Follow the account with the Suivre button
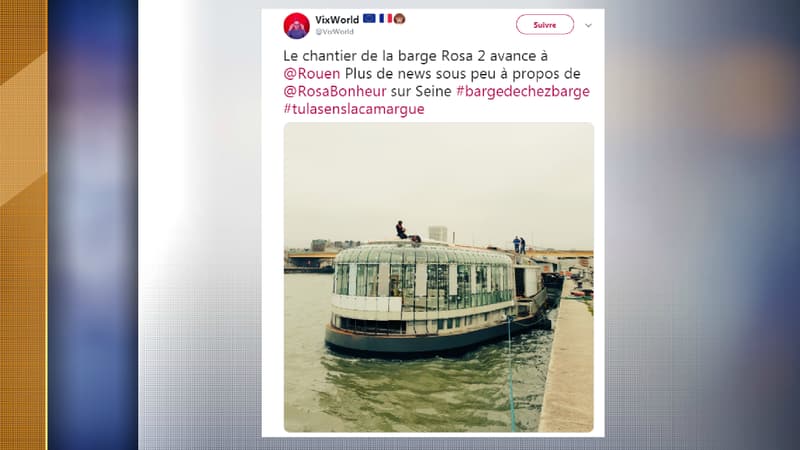 coord(544,24)
